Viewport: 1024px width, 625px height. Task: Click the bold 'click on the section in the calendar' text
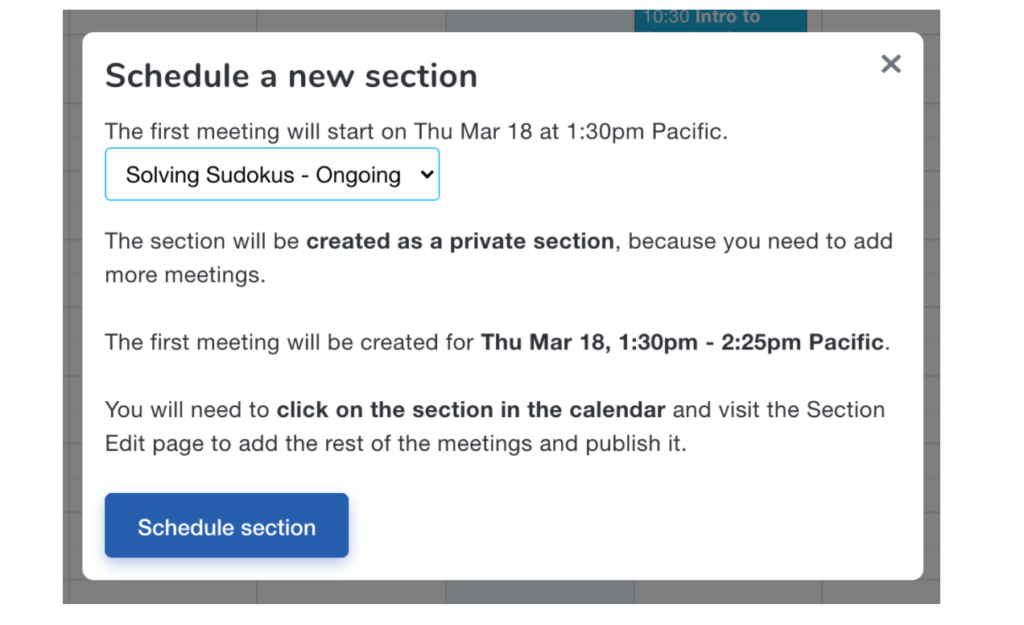tap(471, 409)
